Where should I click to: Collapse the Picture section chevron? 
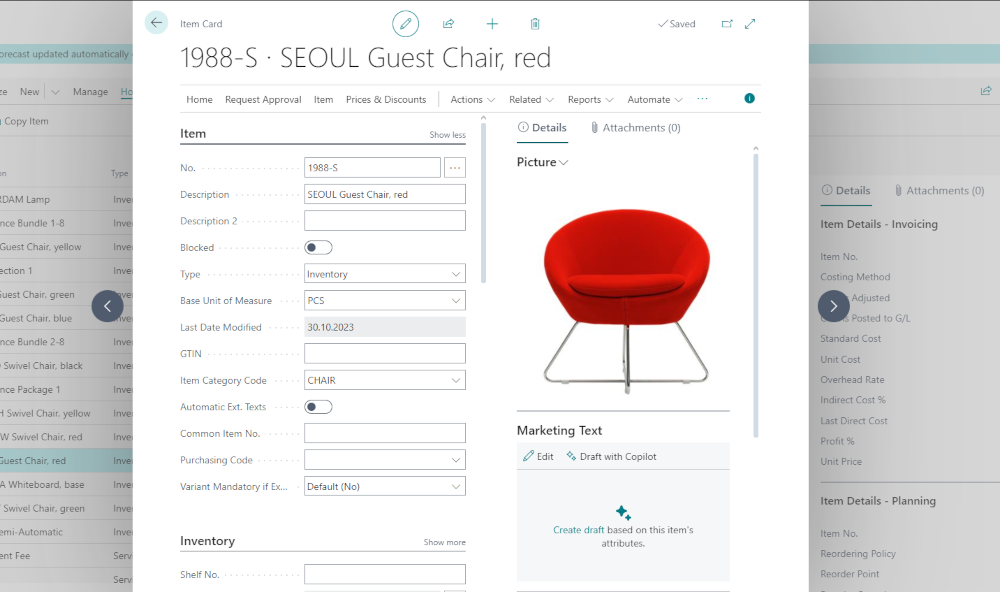coord(564,162)
